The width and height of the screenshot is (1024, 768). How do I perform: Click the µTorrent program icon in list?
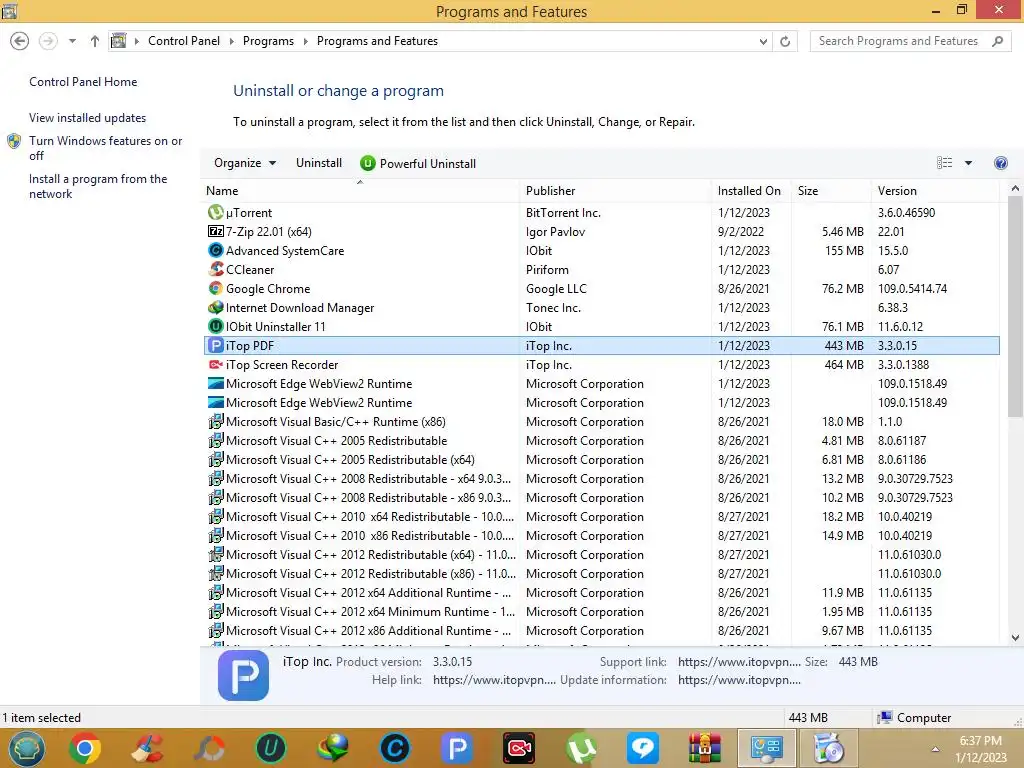(216, 212)
